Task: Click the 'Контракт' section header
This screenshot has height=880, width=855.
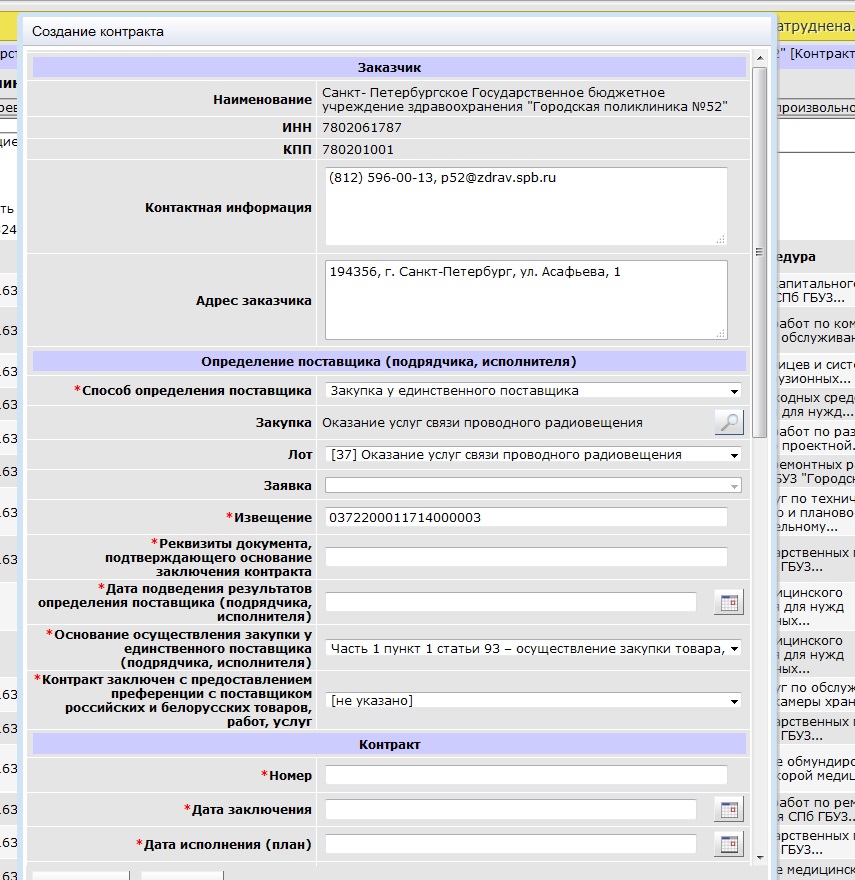Action: coord(390,745)
